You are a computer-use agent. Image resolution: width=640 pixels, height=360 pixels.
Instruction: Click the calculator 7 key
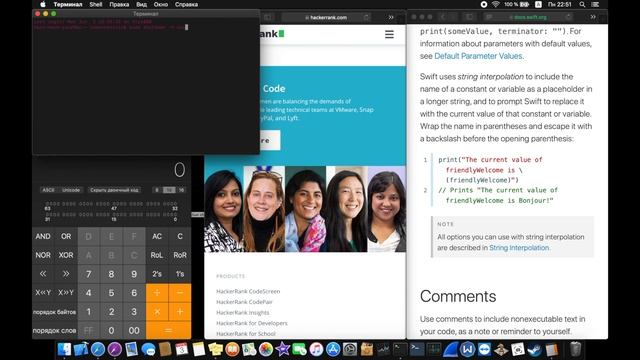(x=89, y=274)
